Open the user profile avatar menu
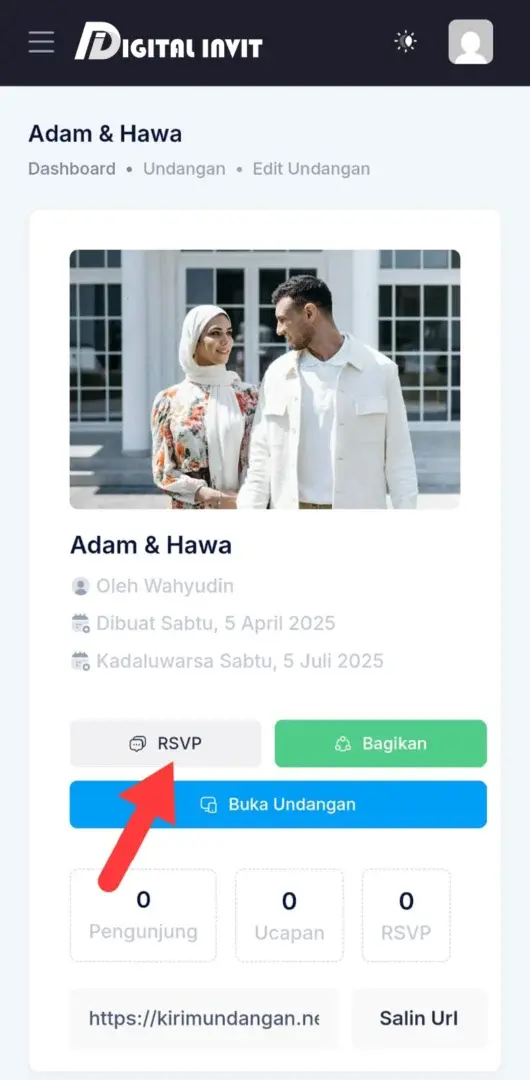Viewport: 530px width, 1080px height. [x=470, y=42]
